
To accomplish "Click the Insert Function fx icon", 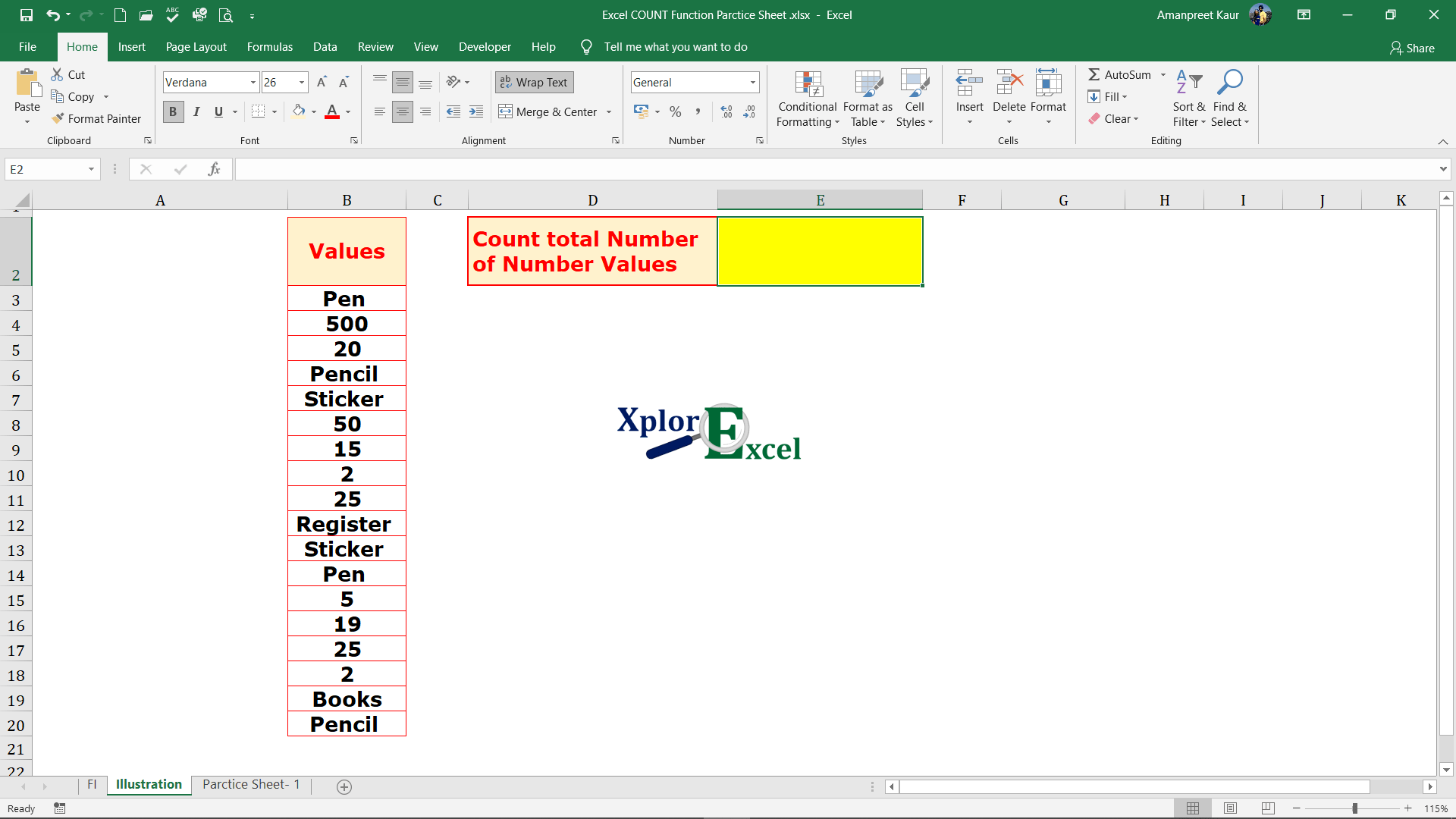I will (x=215, y=169).
